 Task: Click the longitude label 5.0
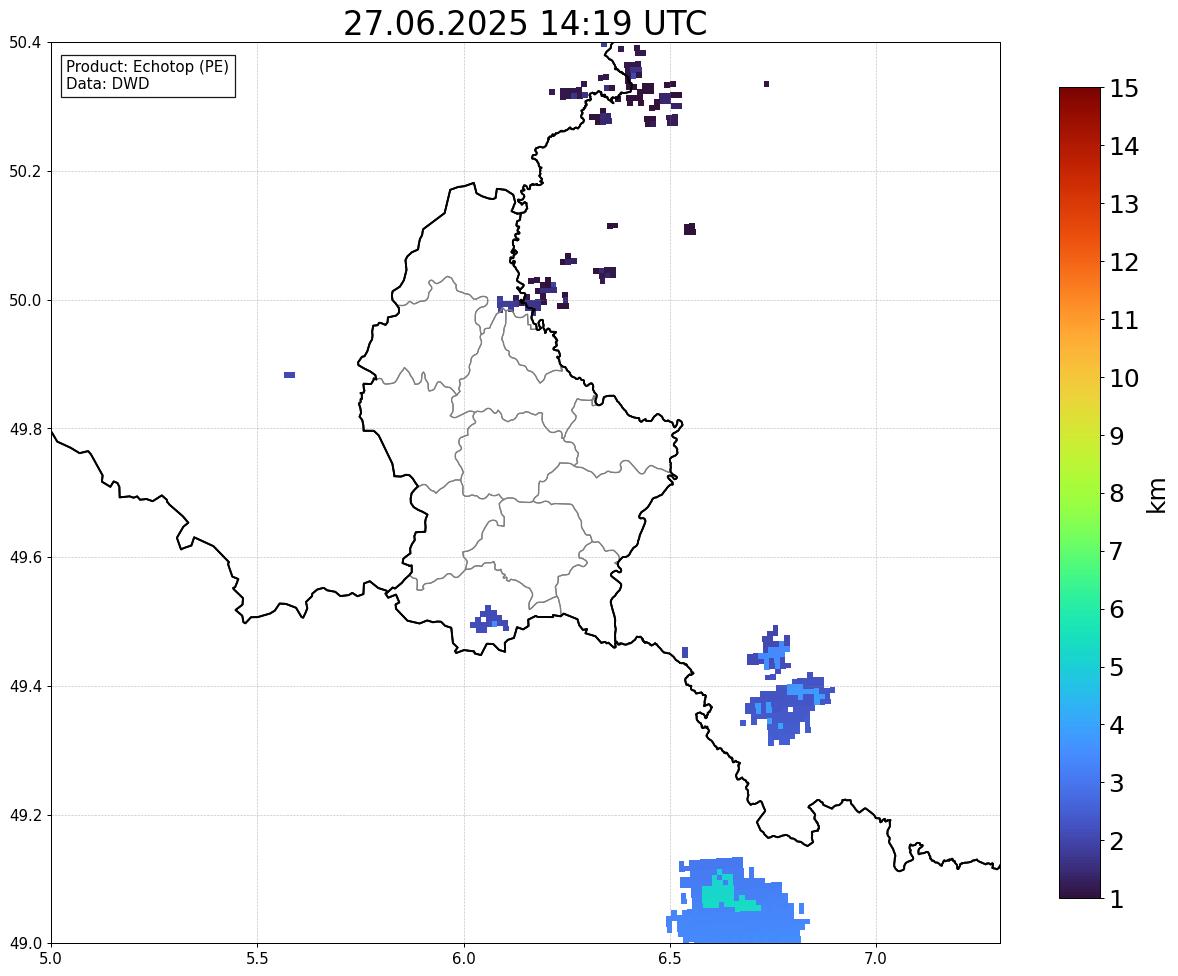coord(51,959)
